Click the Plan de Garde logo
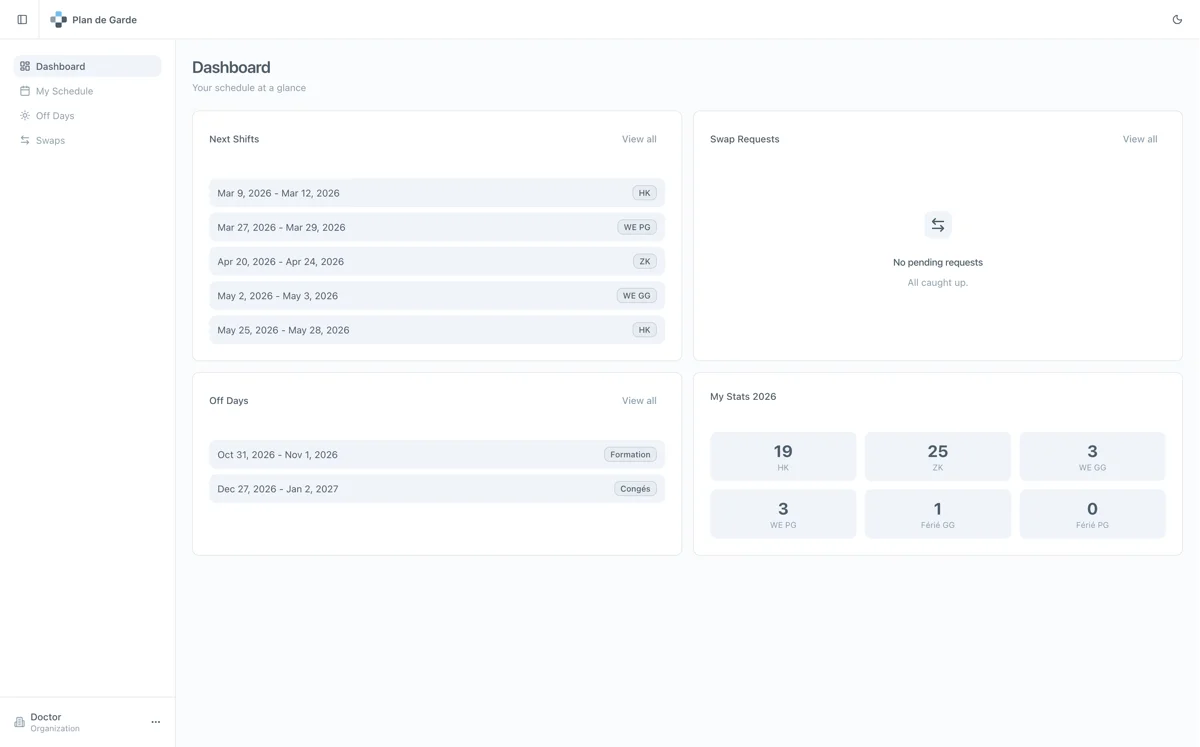 pyautogui.click(x=59, y=20)
